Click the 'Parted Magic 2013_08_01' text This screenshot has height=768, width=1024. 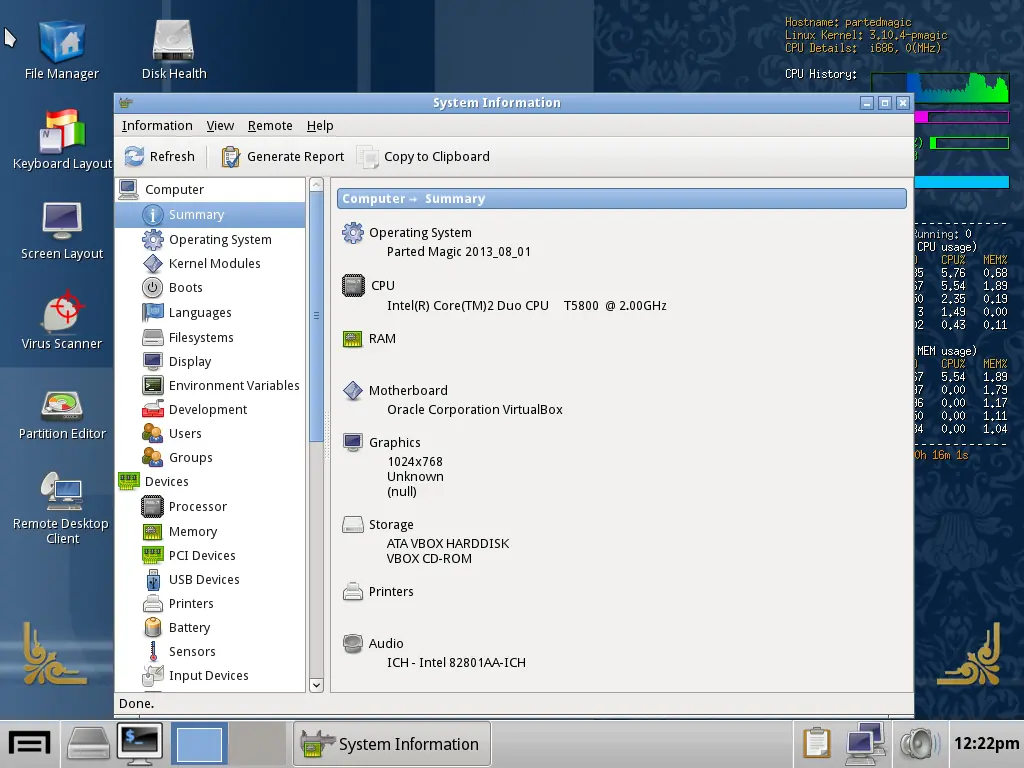pos(458,252)
